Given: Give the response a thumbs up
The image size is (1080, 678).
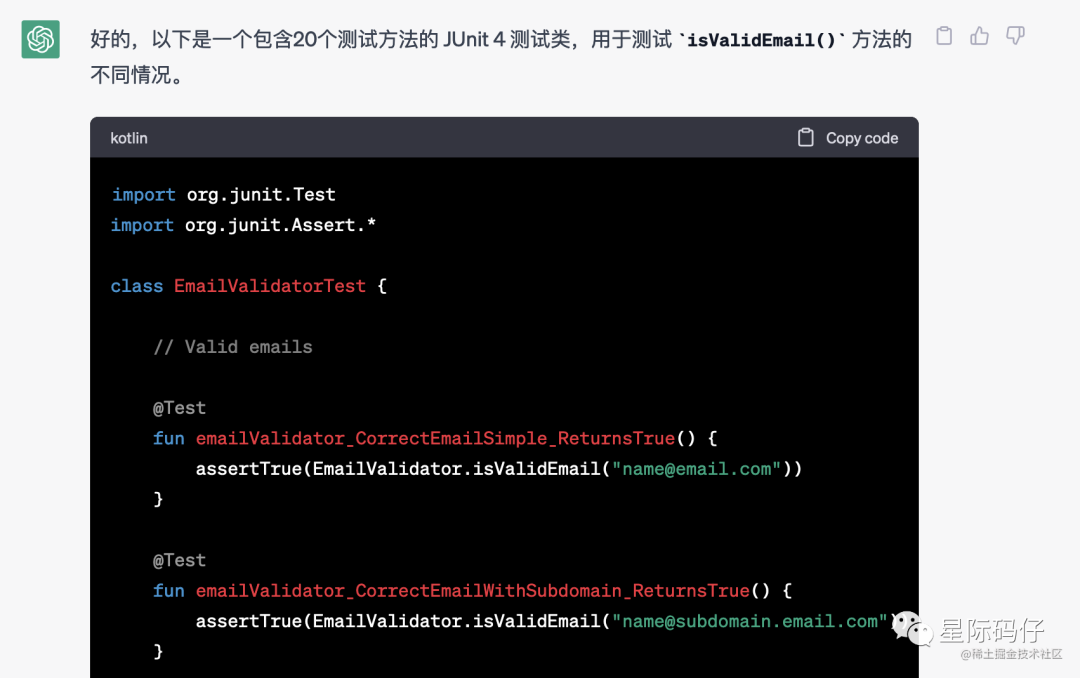Looking at the screenshot, I should (x=979, y=36).
